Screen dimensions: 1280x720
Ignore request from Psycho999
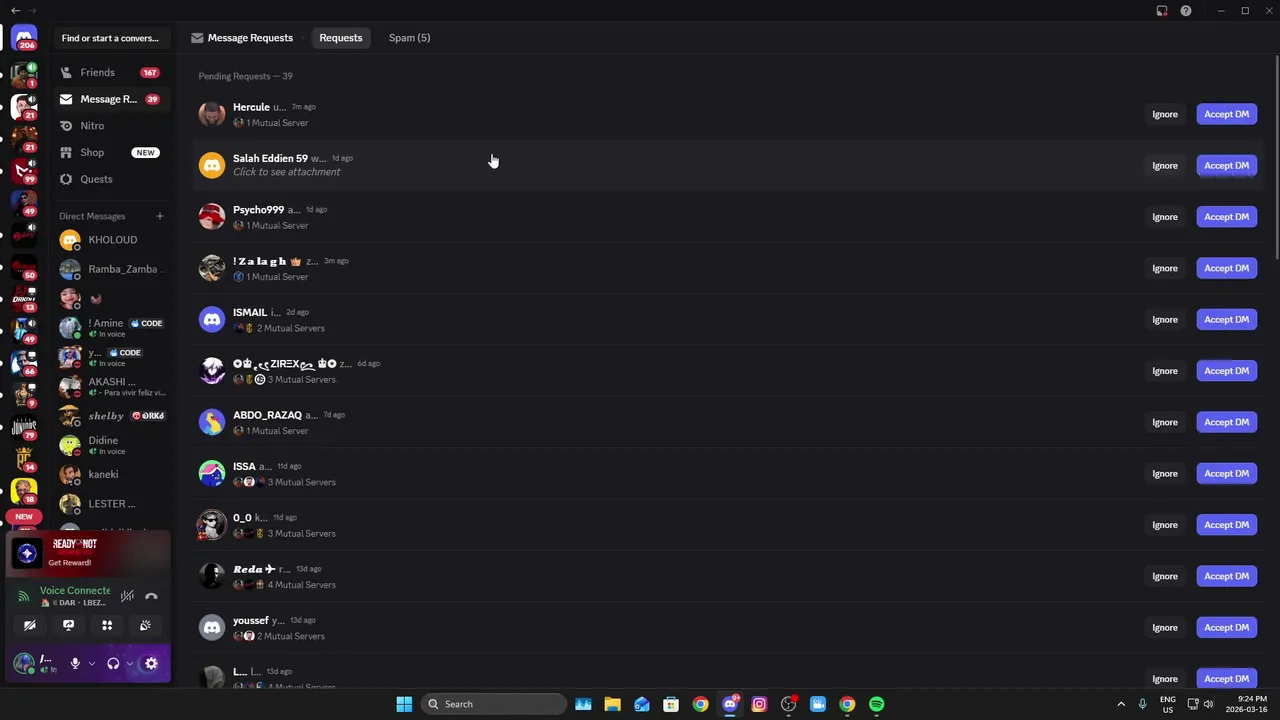1165,217
